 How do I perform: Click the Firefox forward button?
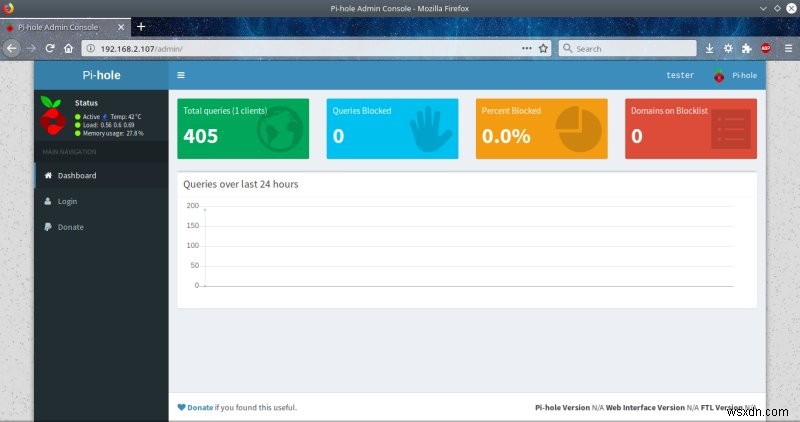[x=31, y=48]
